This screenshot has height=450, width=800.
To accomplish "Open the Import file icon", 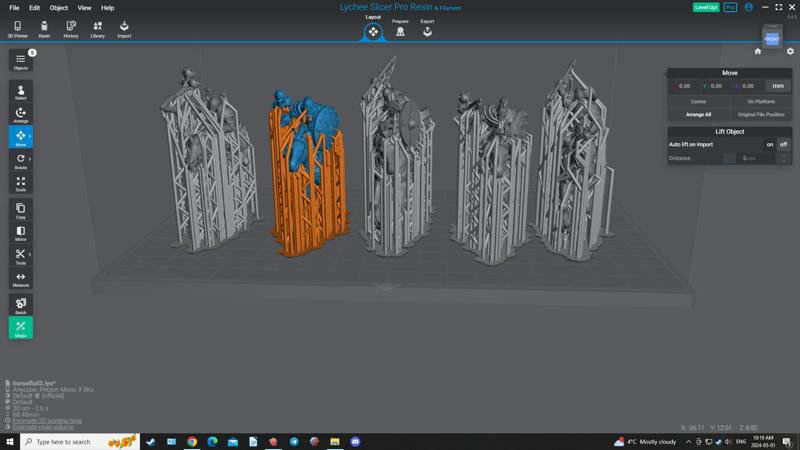I will (x=124, y=29).
